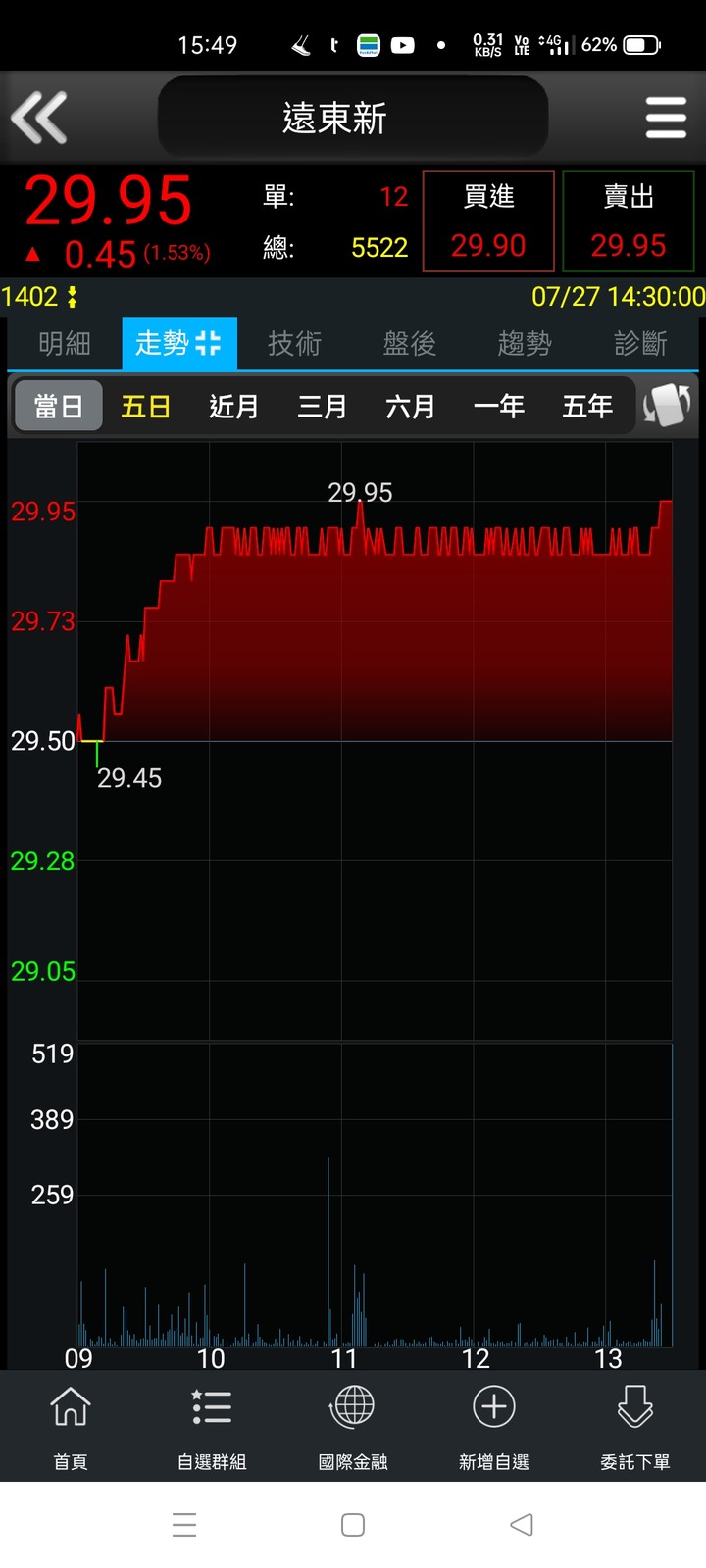
Task: Tap time axis label 13
Action: pyautogui.click(x=608, y=1358)
